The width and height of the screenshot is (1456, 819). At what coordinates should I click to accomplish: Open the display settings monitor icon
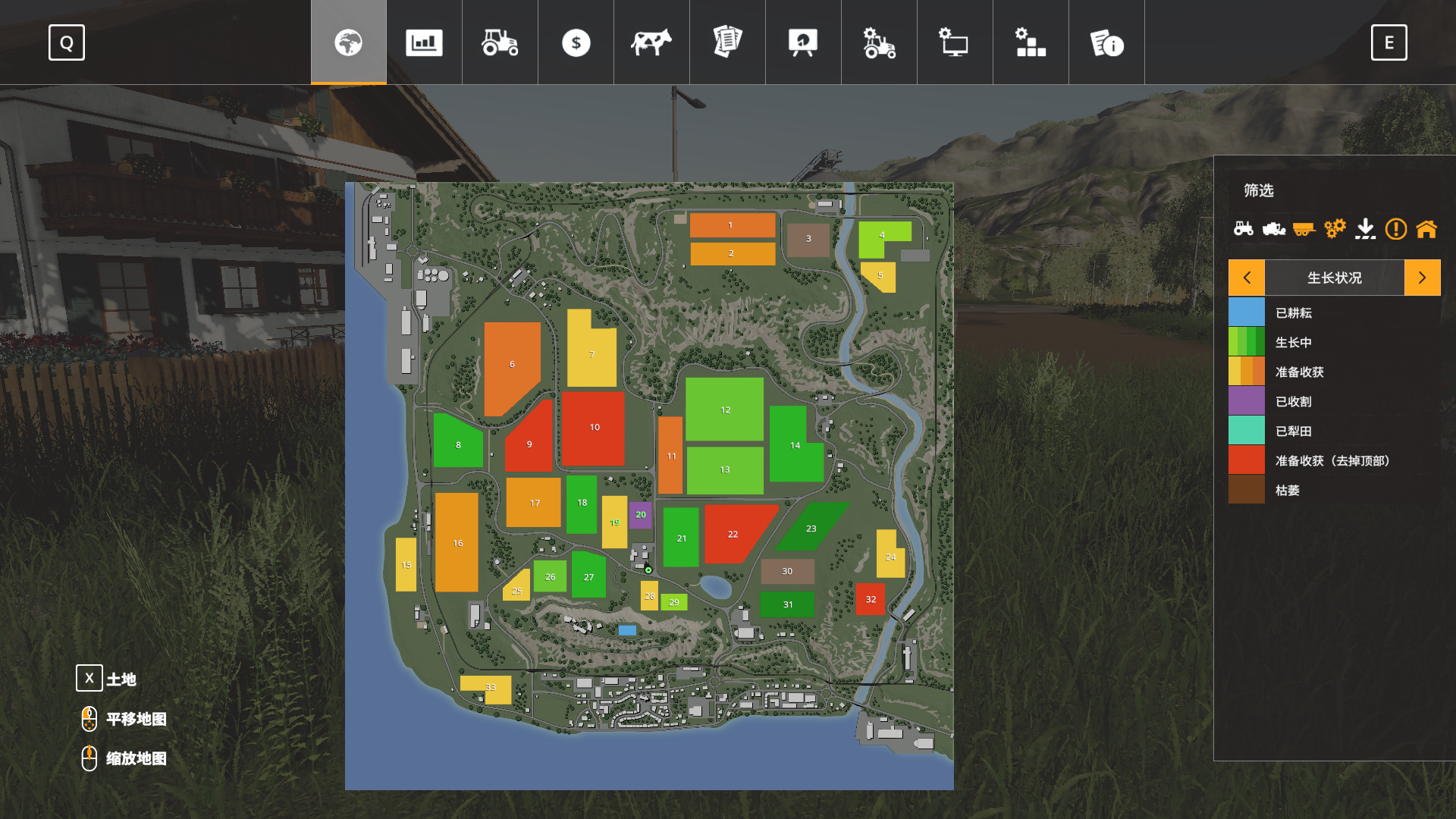tap(955, 42)
